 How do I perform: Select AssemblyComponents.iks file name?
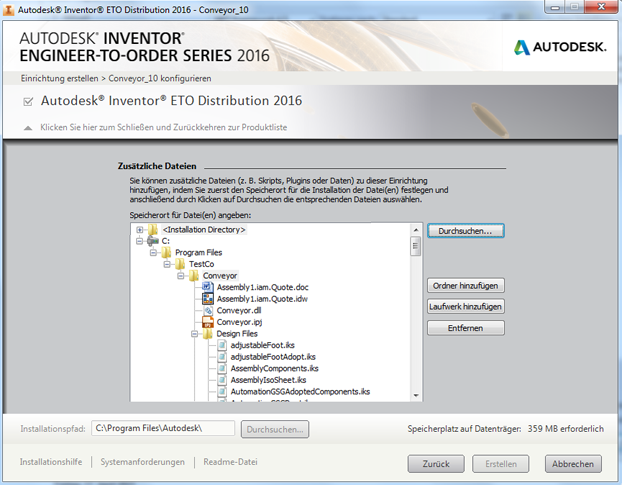click(275, 368)
